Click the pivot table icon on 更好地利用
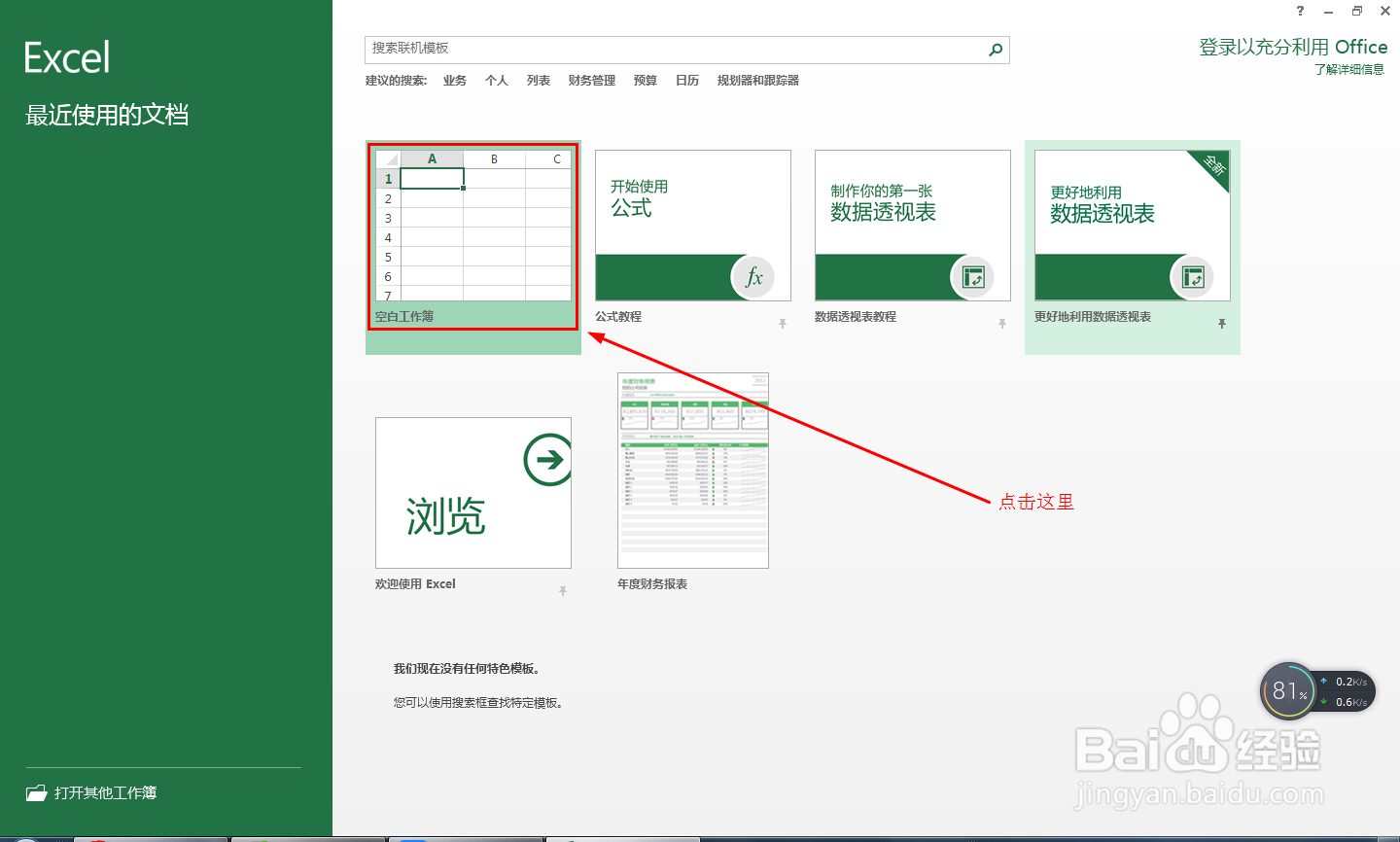This screenshot has height=842, width=1400. click(1192, 278)
